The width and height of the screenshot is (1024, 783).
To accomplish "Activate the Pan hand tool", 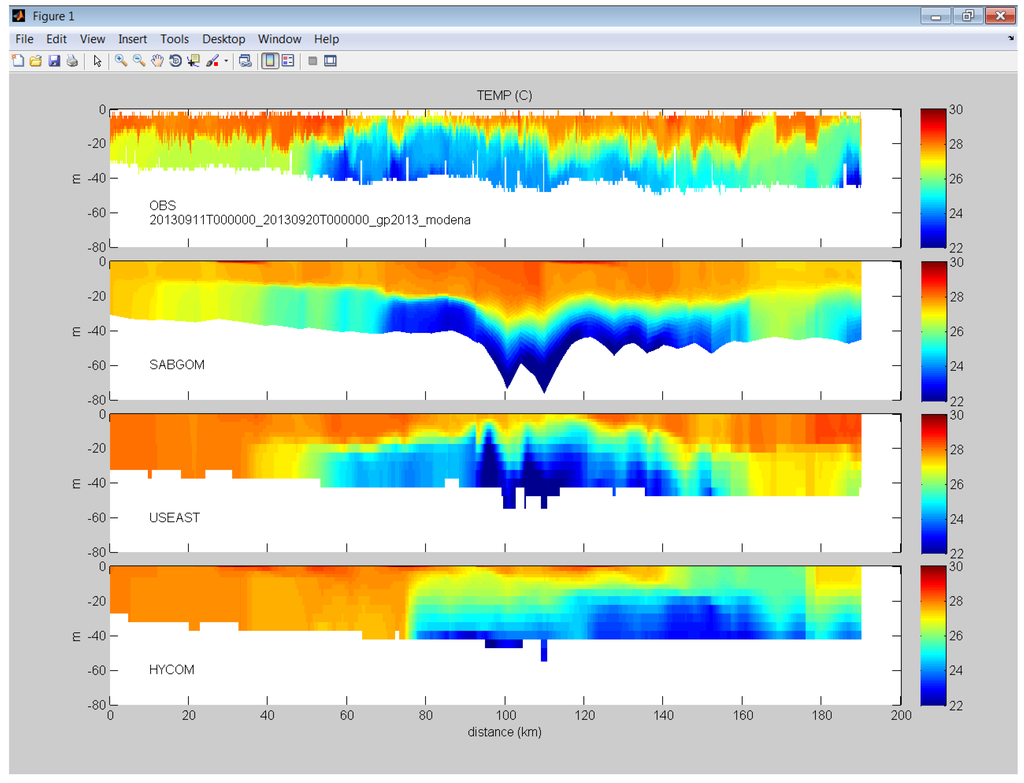I will (157, 61).
